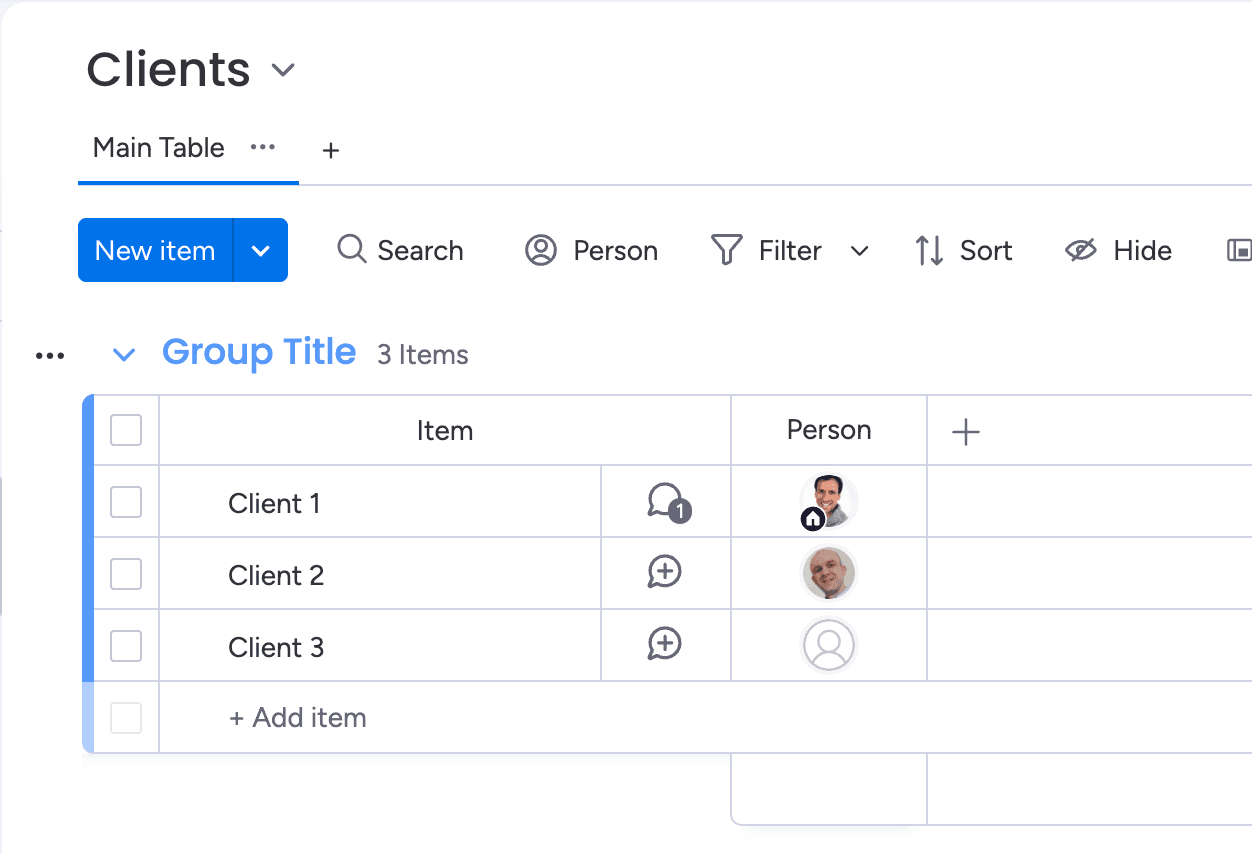This screenshot has width=1252, height=854.
Task: Click the Client 2 item name
Action: coord(276,575)
